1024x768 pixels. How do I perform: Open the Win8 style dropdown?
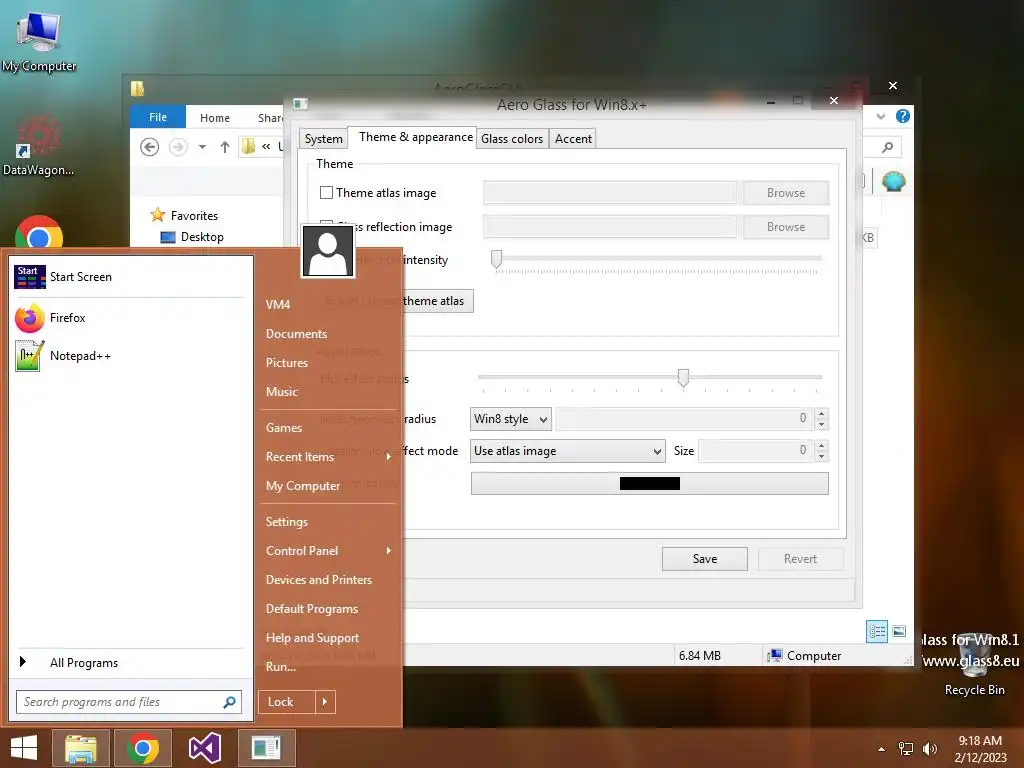tap(510, 419)
